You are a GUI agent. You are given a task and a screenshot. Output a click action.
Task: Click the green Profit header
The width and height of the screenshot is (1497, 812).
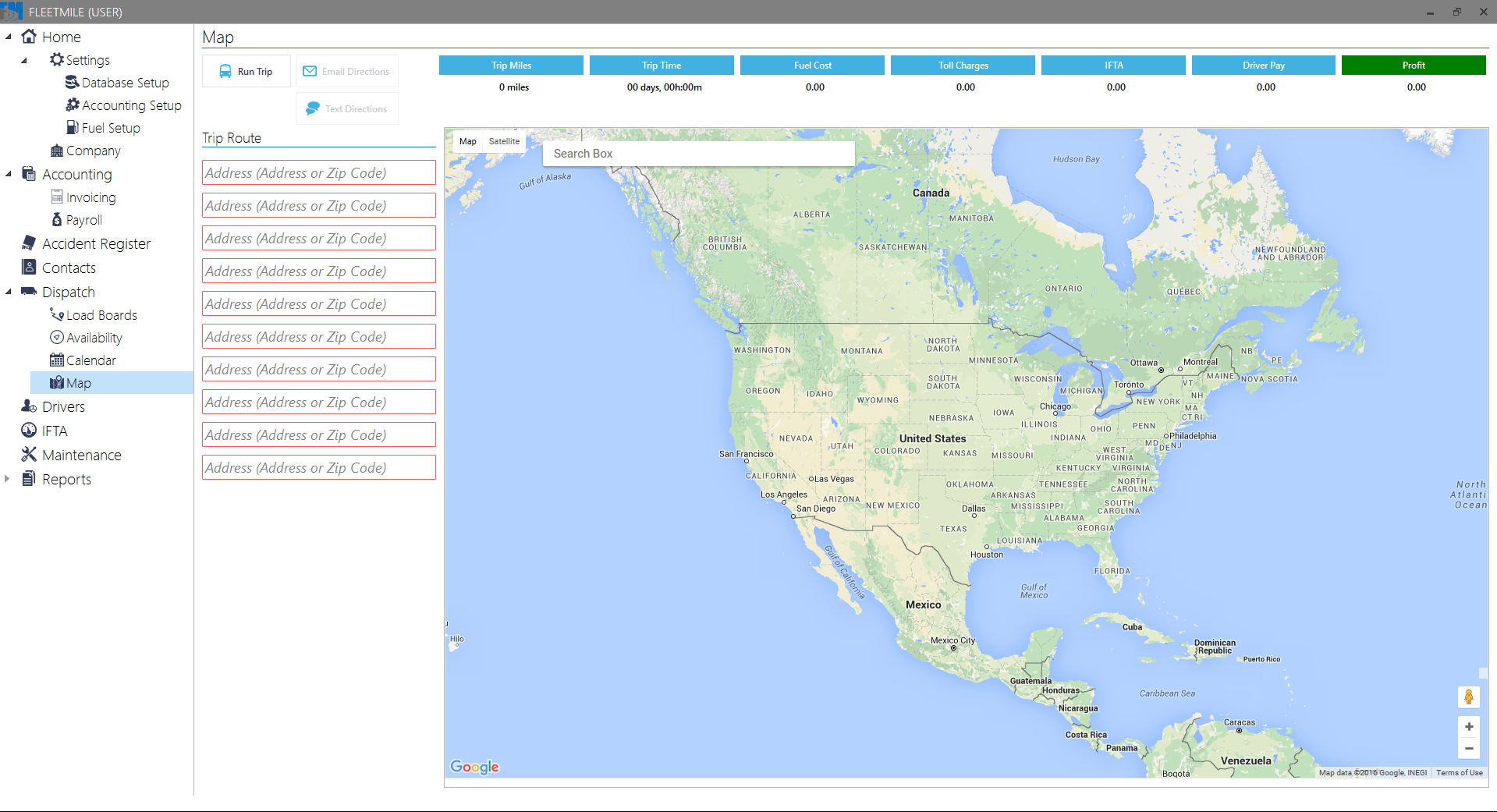(1414, 66)
